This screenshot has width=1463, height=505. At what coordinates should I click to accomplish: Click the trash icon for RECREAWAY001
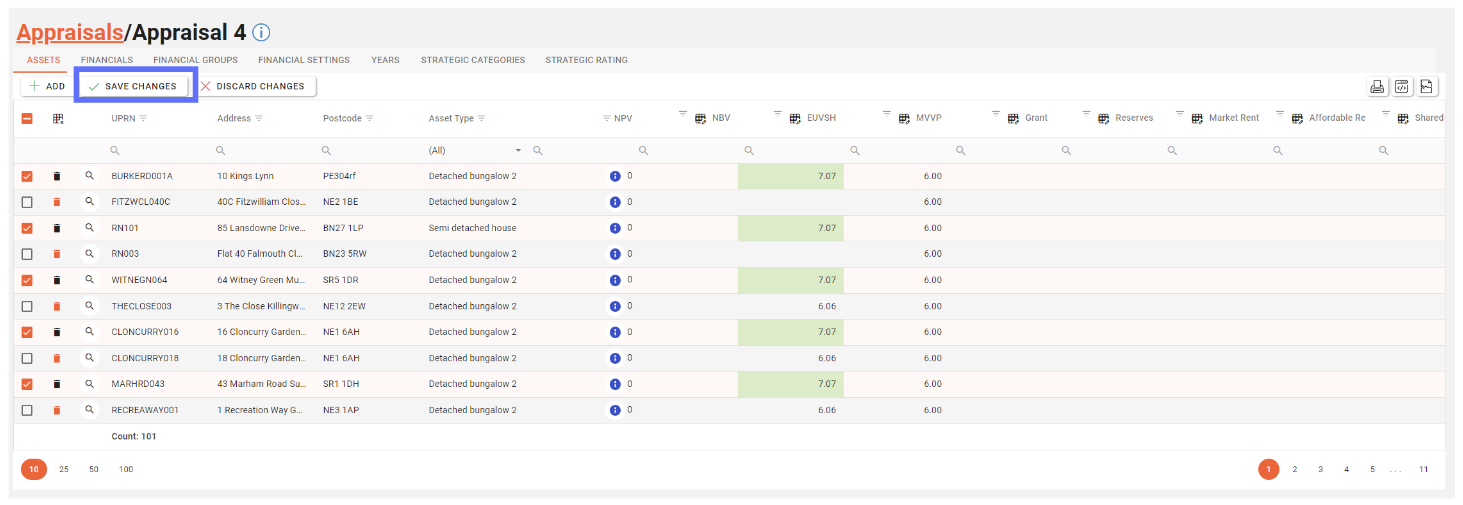[57, 410]
